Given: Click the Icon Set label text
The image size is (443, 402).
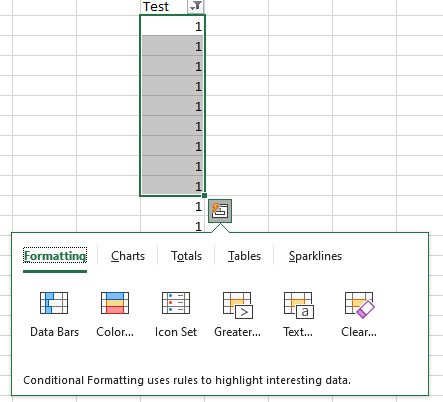Looking at the screenshot, I should pyautogui.click(x=176, y=332).
